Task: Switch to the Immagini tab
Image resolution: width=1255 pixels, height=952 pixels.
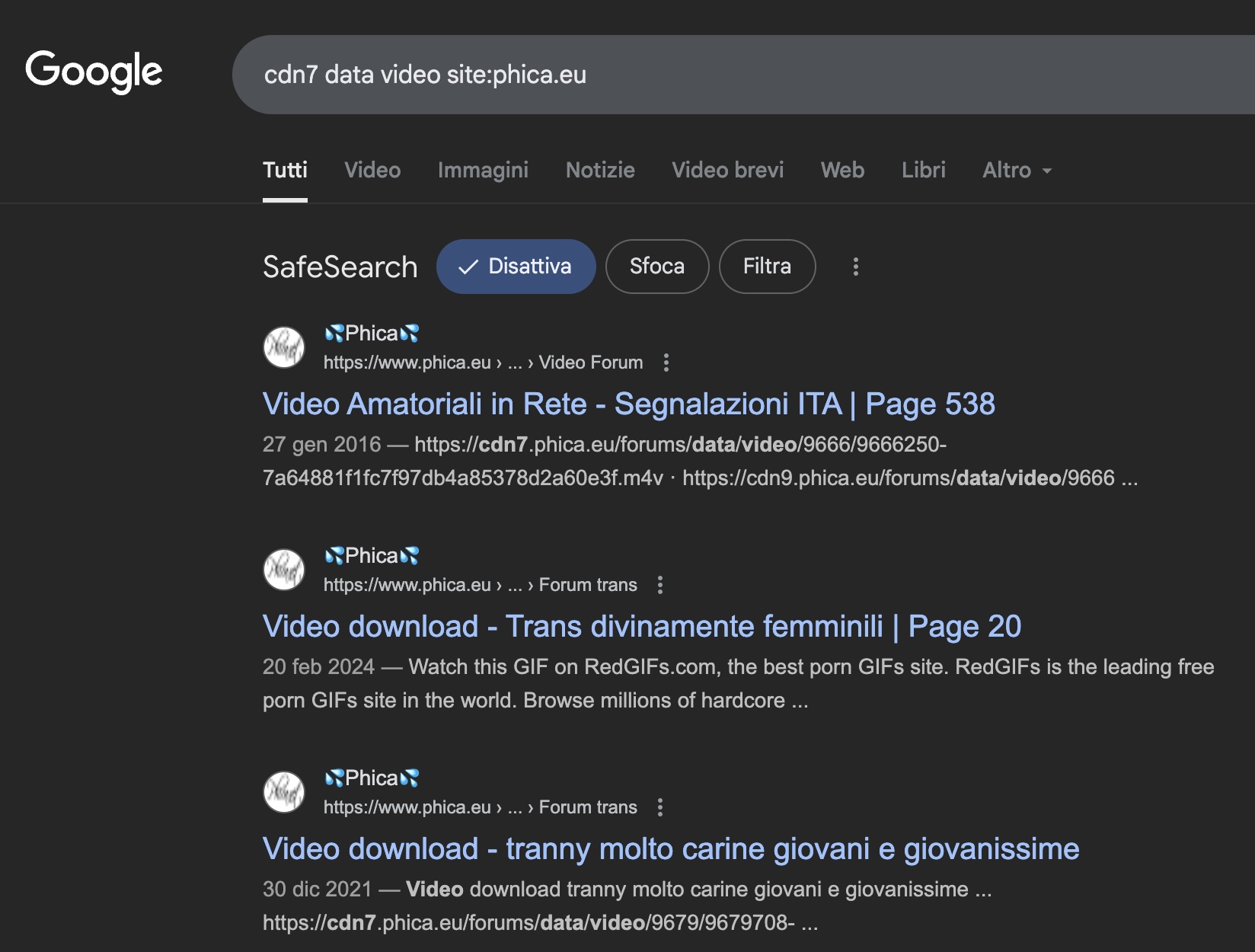Action: (x=483, y=170)
